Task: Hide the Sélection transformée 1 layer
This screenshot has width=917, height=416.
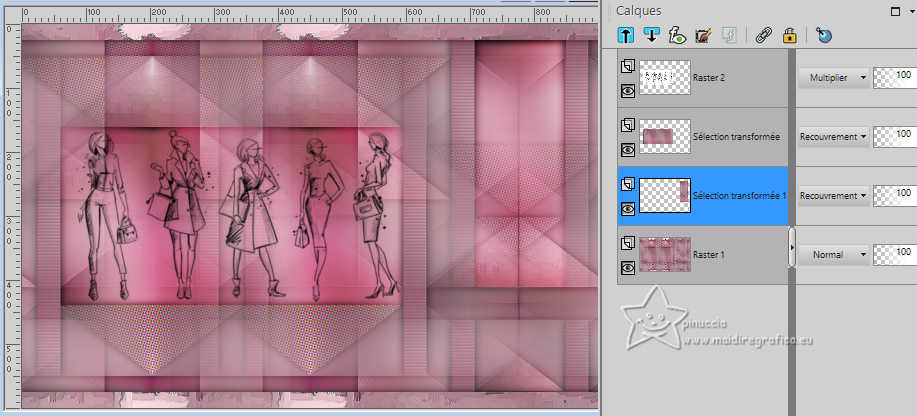Action: pyautogui.click(x=628, y=209)
